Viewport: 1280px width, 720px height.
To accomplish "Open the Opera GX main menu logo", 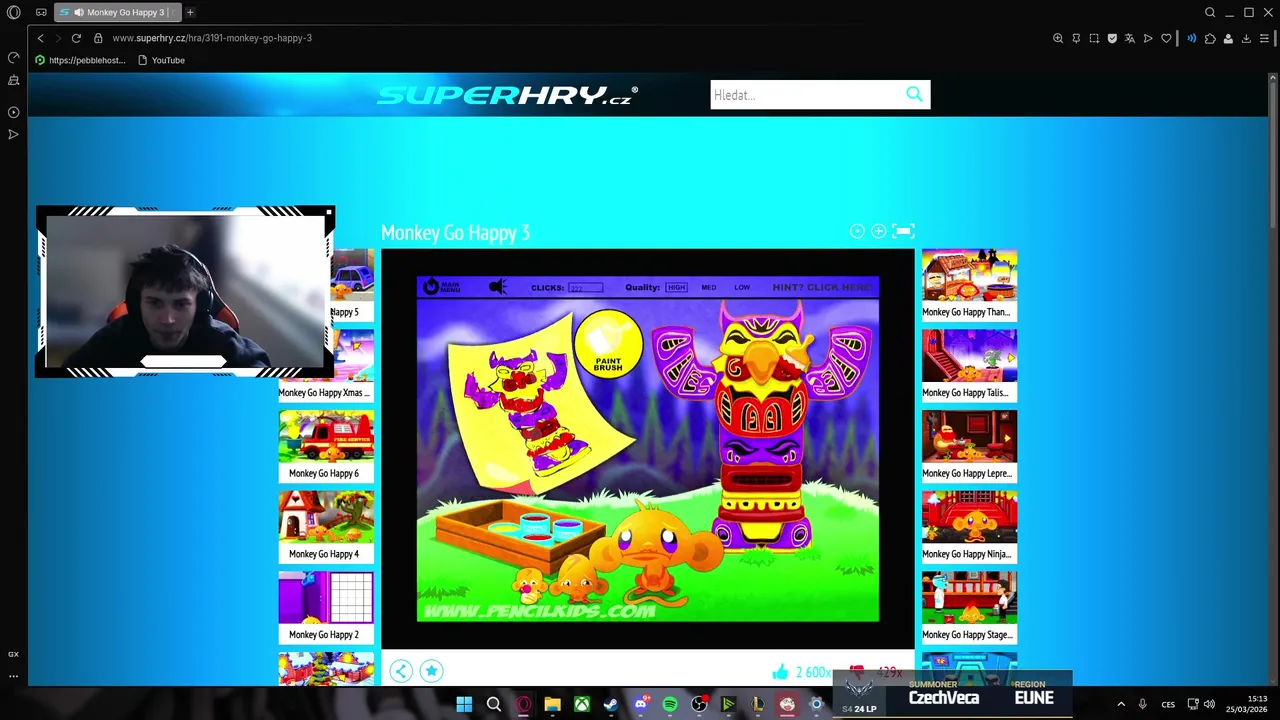I will 13,12.
